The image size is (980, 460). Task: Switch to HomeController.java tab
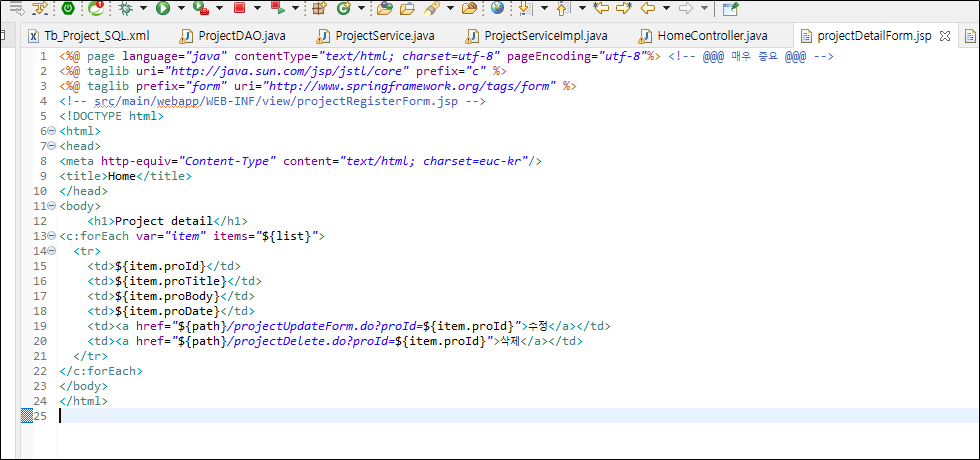tap(704, 36)
